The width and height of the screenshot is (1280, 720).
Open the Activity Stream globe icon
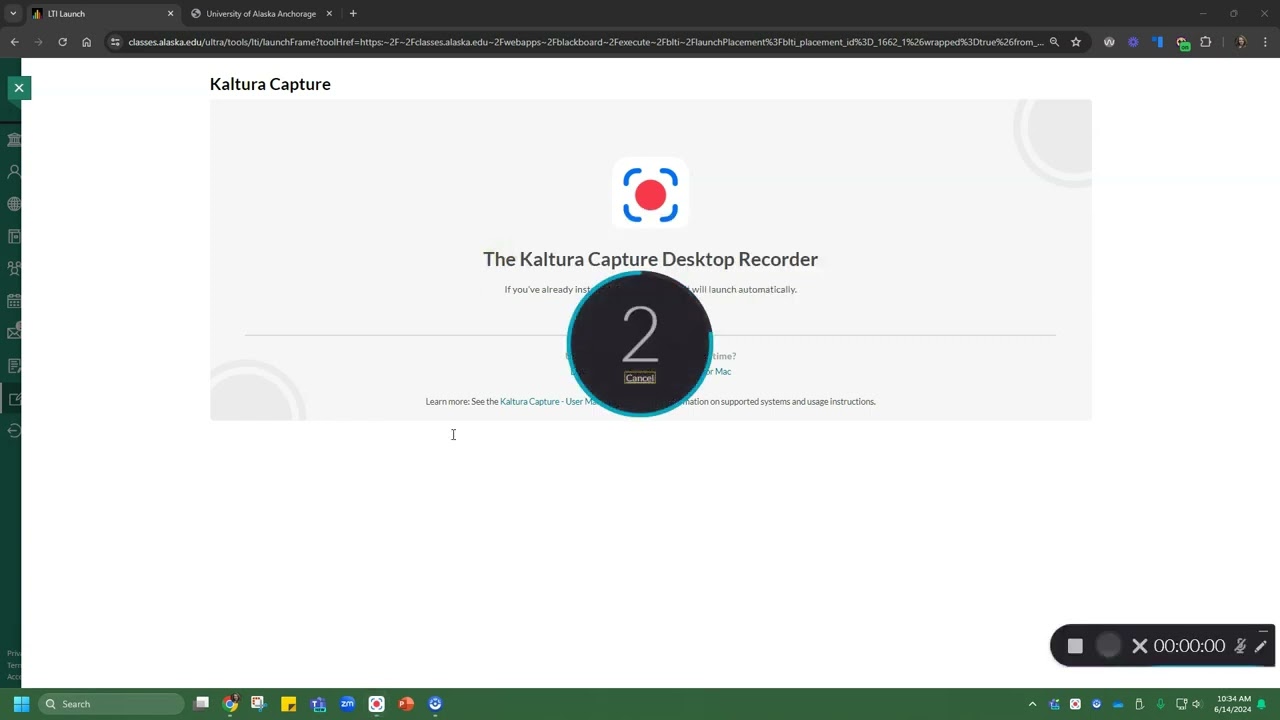point(14,204)
